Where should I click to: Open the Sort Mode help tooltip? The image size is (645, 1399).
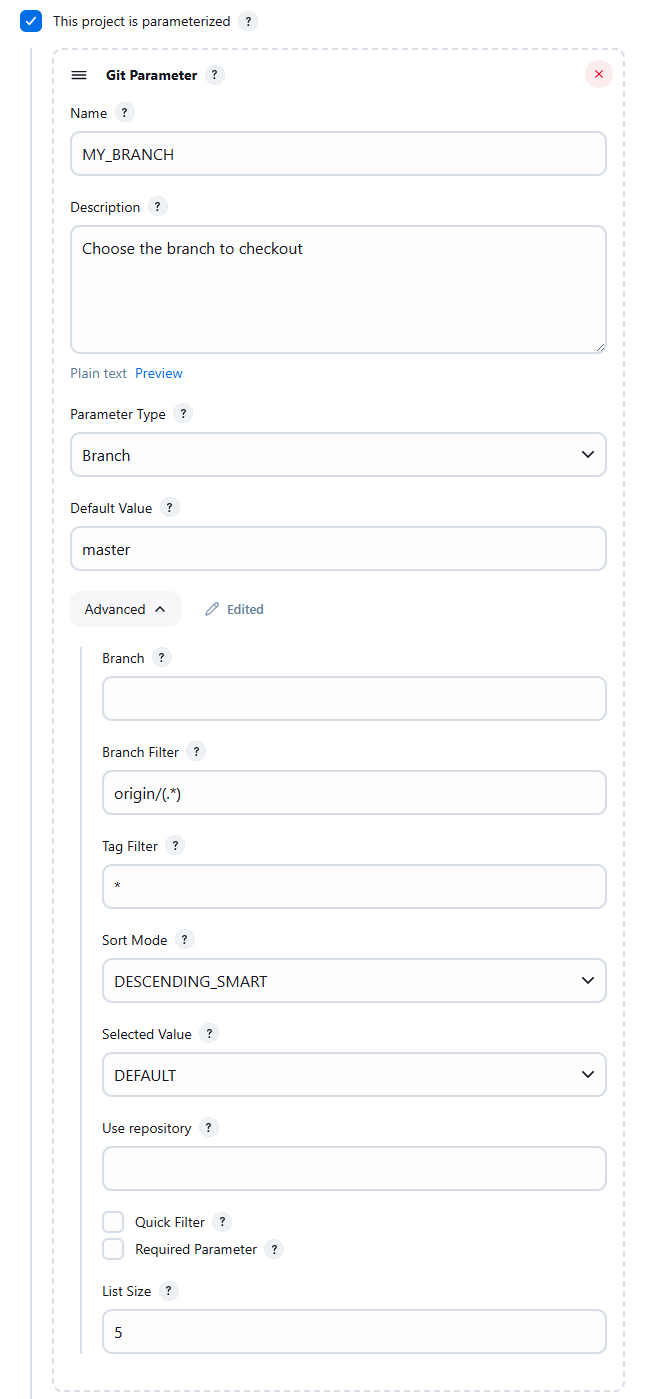point(184,939)
